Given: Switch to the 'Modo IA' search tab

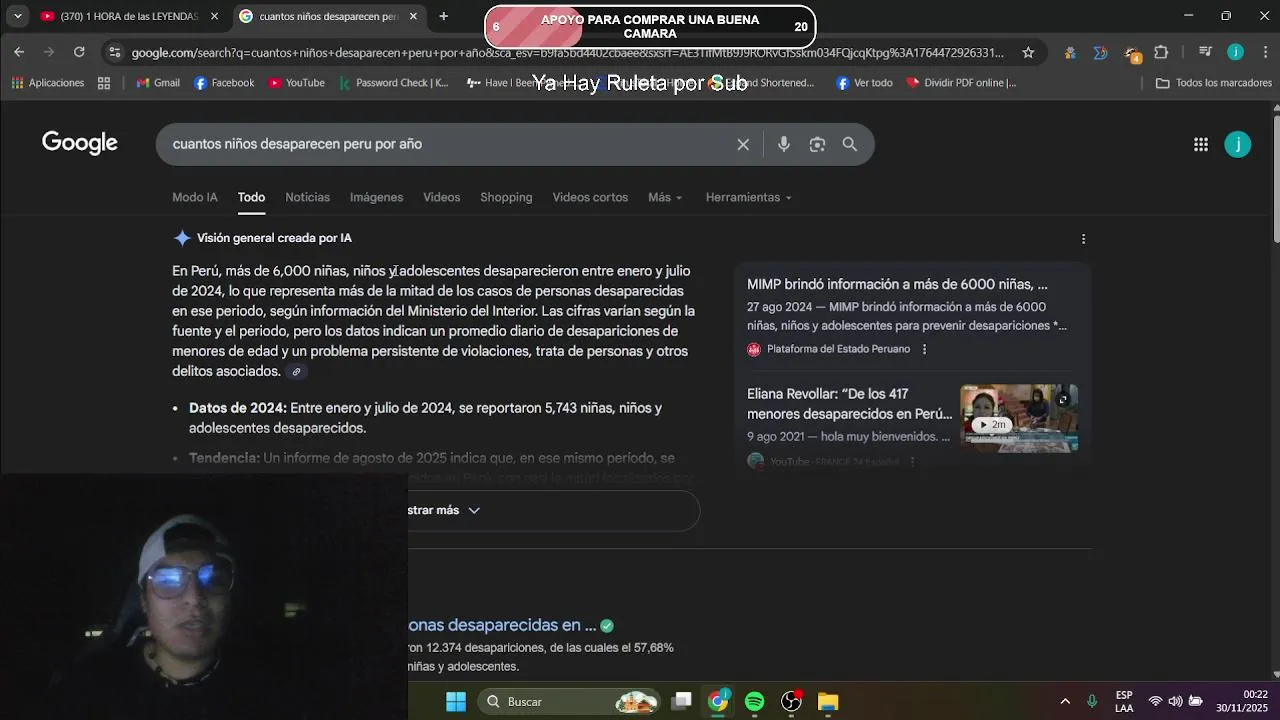Looking at the screenshot, I should tap(195, 197).
